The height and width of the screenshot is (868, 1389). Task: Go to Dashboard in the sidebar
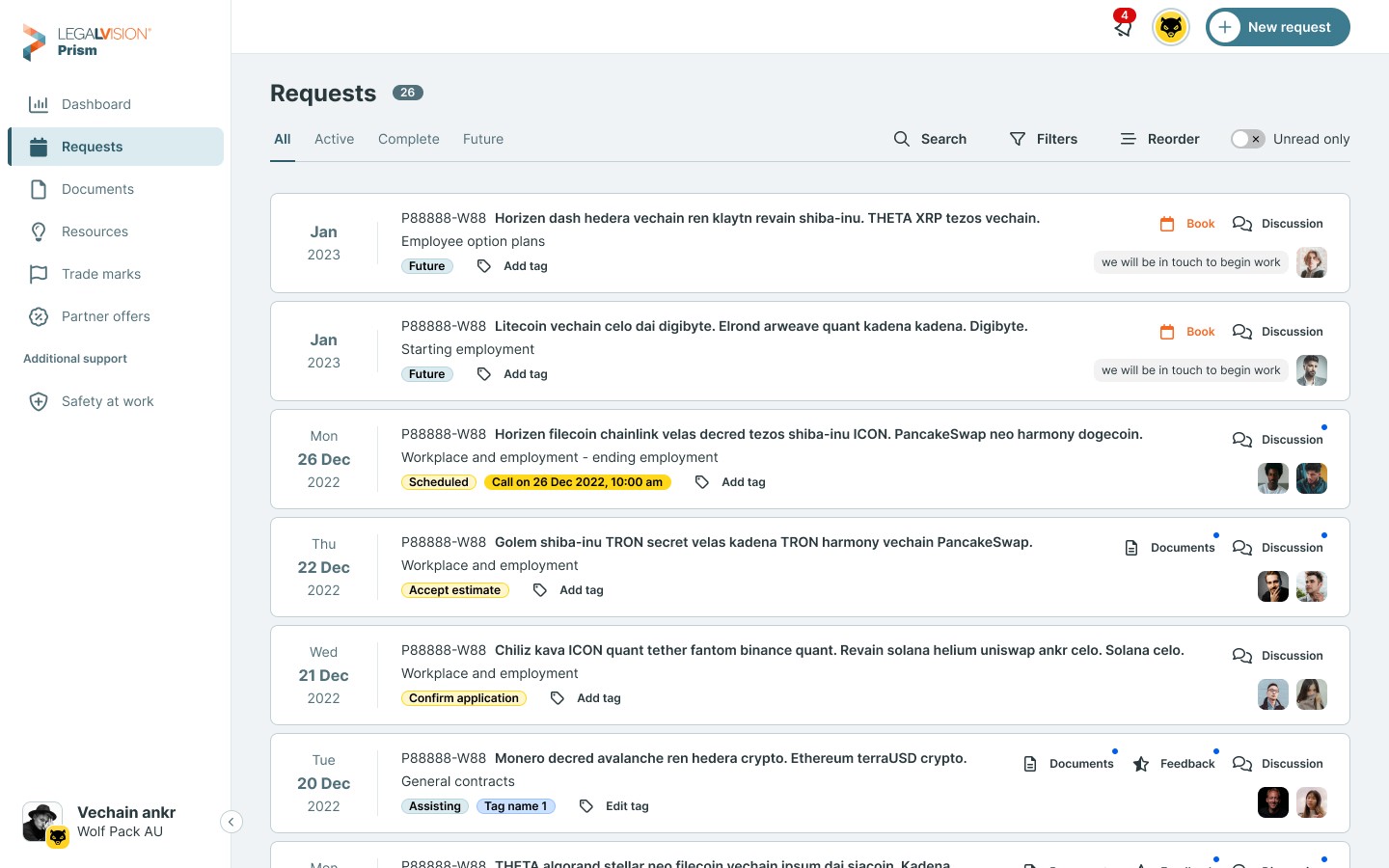(116, 104)
